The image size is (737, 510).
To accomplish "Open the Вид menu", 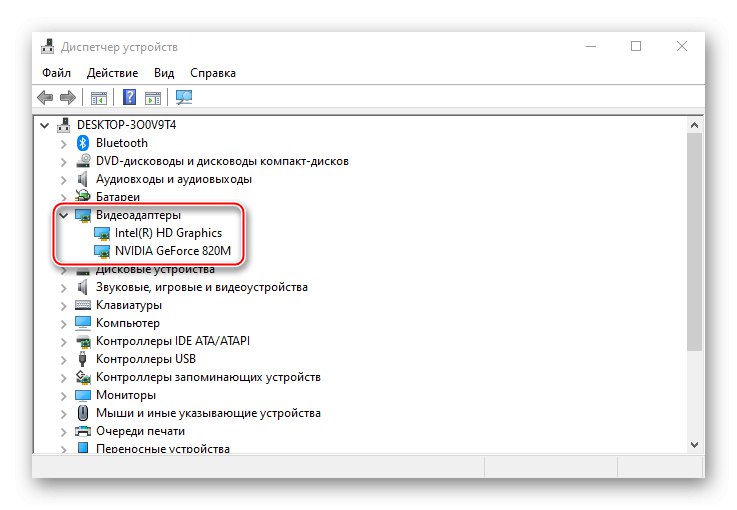I will 164,73.
